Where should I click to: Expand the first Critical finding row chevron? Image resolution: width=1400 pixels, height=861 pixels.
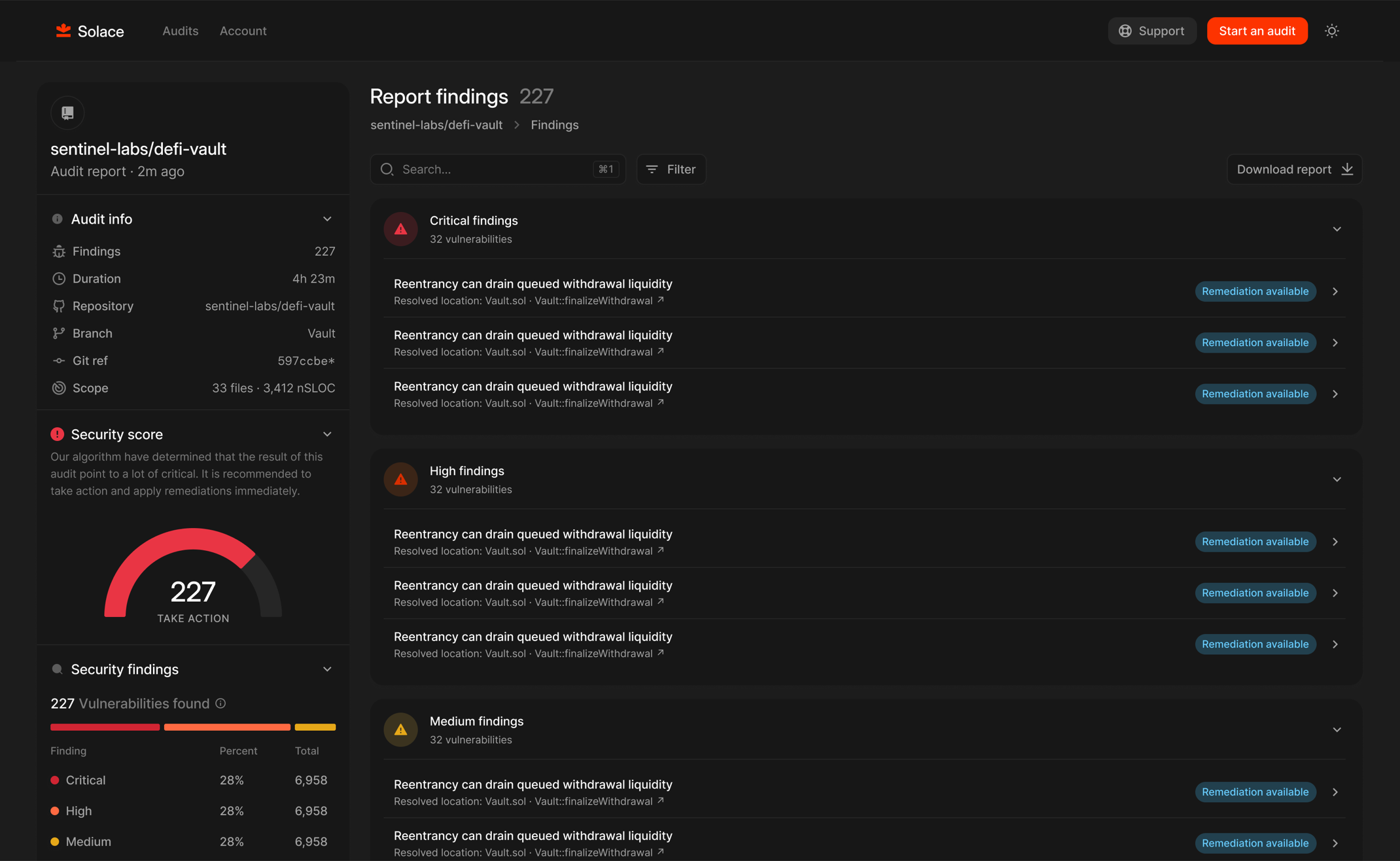1335,291
